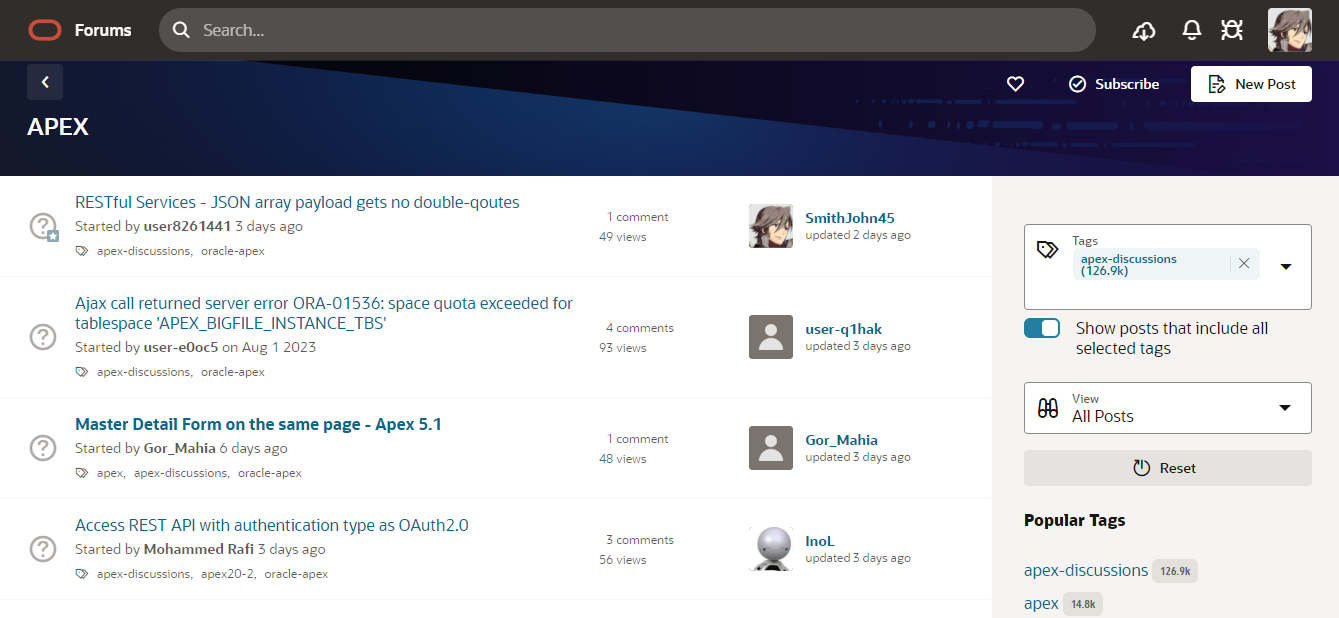Image resolution: width=1339 pixels, height=618 pixels.
Task: Toggle show posts with all selected tags
Action: 1042,328
